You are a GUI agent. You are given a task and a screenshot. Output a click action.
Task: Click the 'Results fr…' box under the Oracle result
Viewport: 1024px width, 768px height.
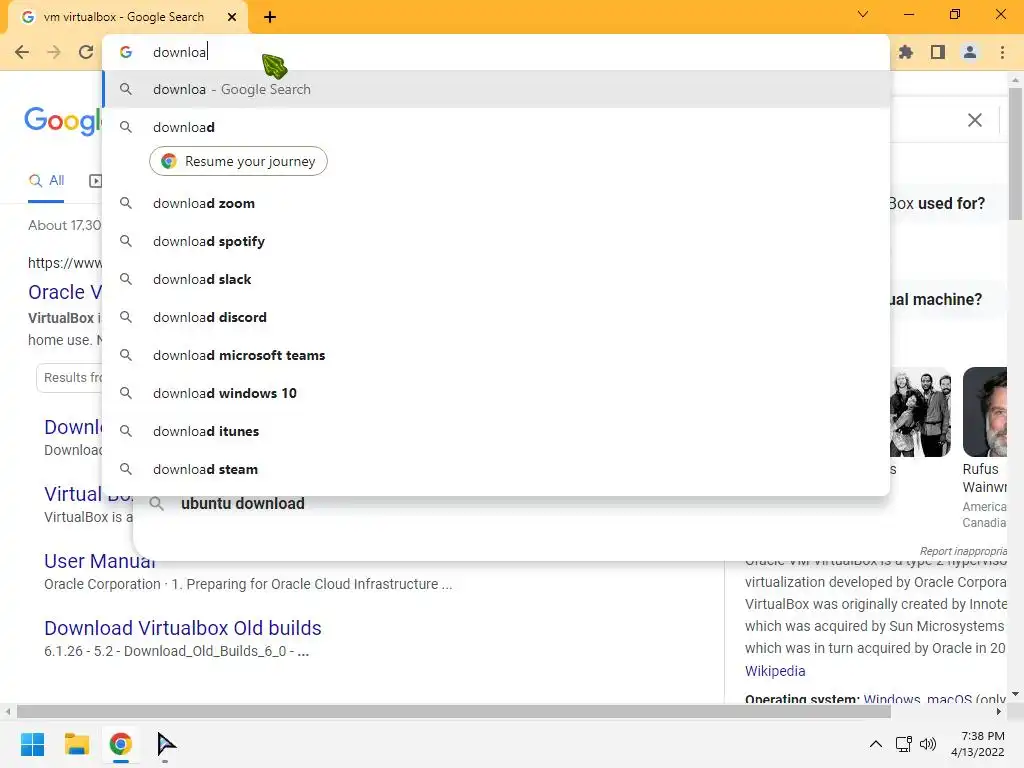point(70,377)
